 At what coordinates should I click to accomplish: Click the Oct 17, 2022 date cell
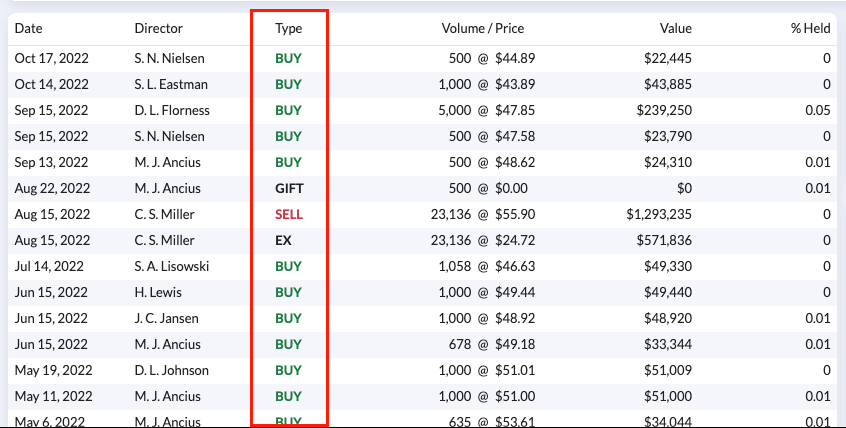click(x=52, y=58)
